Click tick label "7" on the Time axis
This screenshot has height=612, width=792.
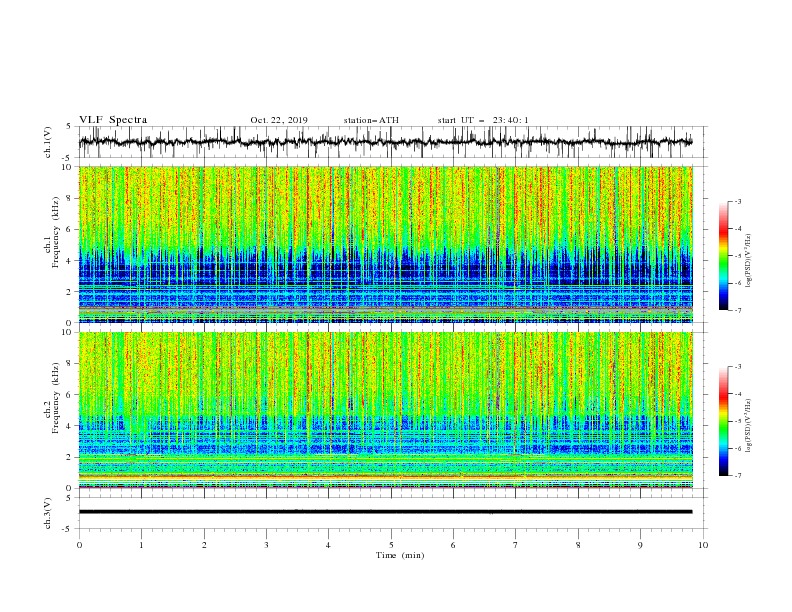[x=516, y=545]
